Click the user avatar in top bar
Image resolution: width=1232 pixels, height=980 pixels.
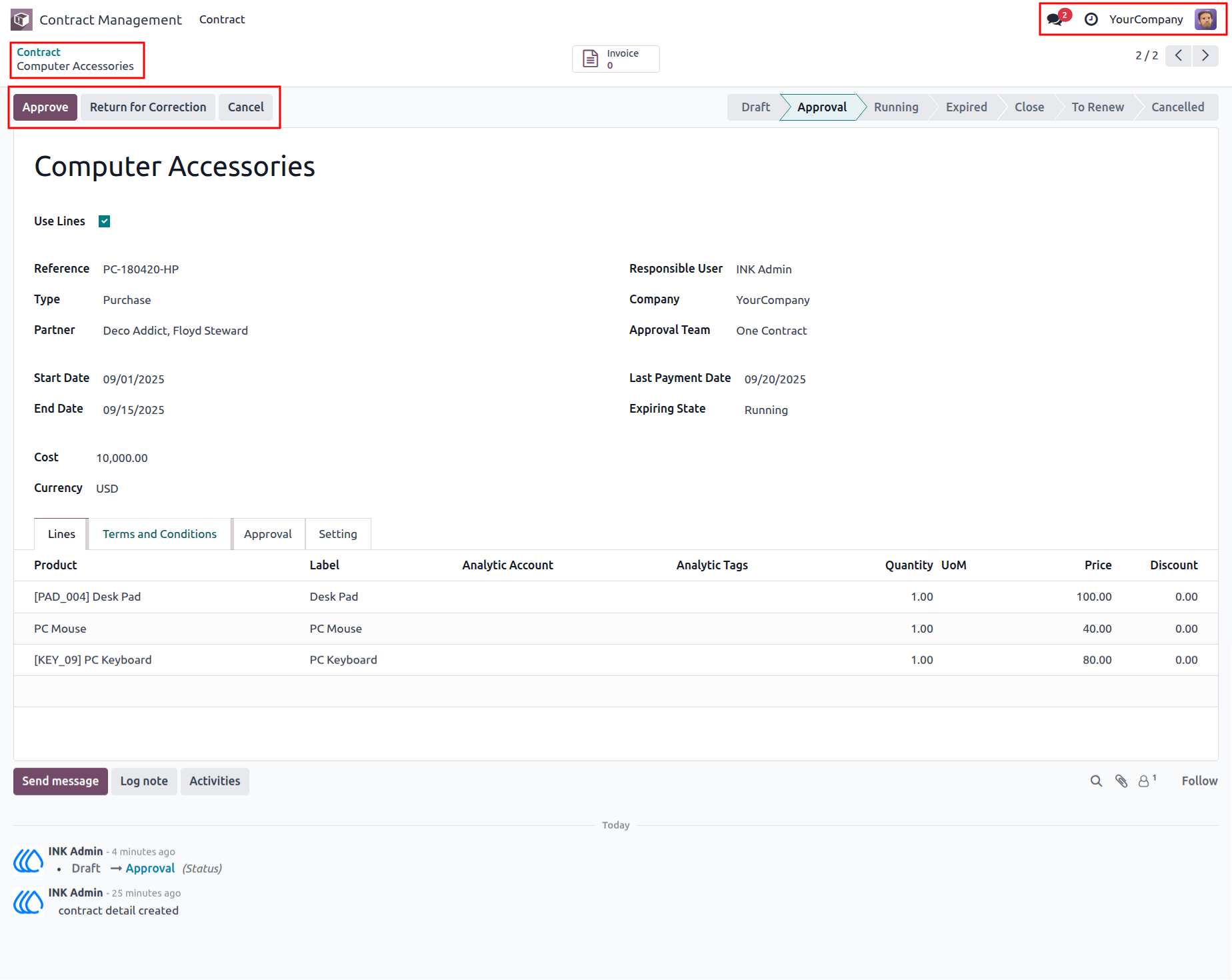pyautogui.click(x=1205, y=19)
